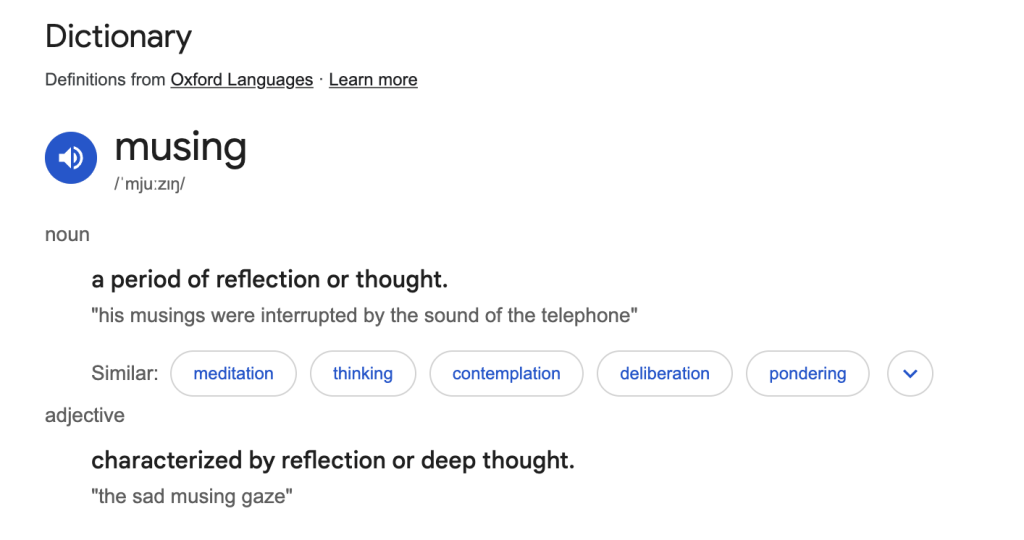
Task: Click the adjective part-of-speech label
Action: [x=84, y=415]
